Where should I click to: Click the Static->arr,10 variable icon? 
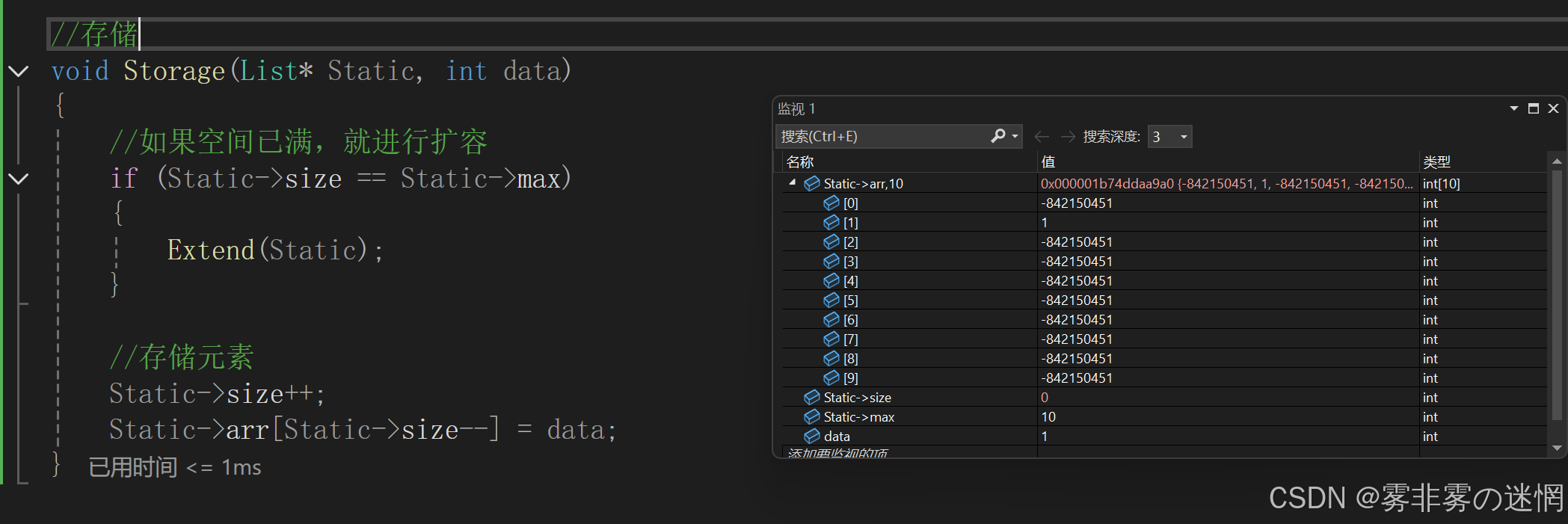pyautogui.click(x=812, y=183)
